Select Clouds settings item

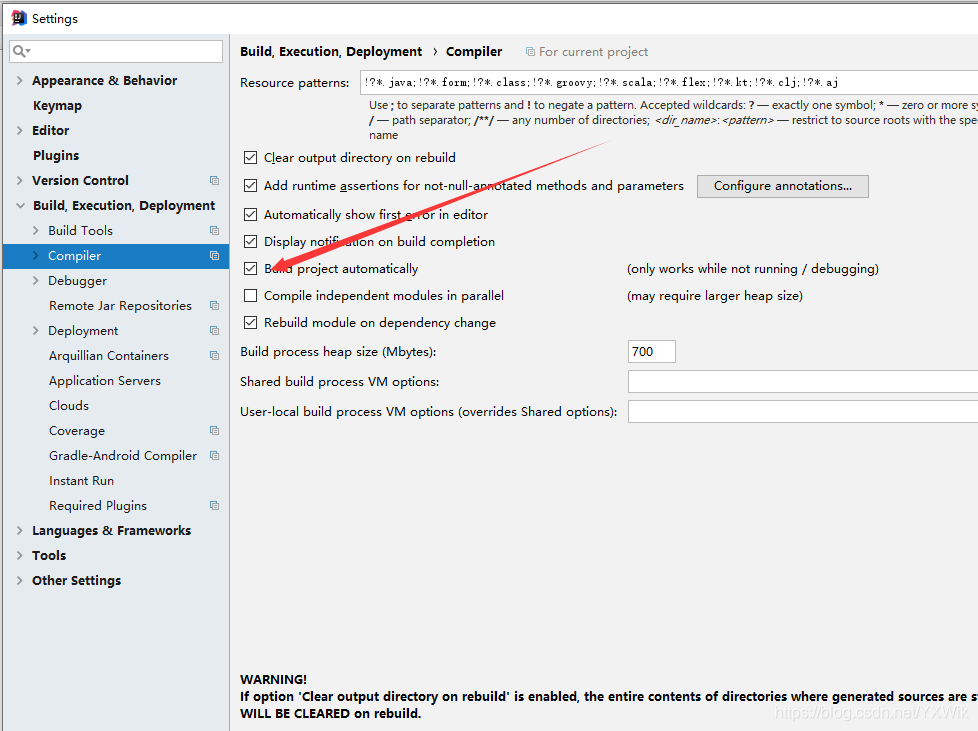(x=69, y=405)
